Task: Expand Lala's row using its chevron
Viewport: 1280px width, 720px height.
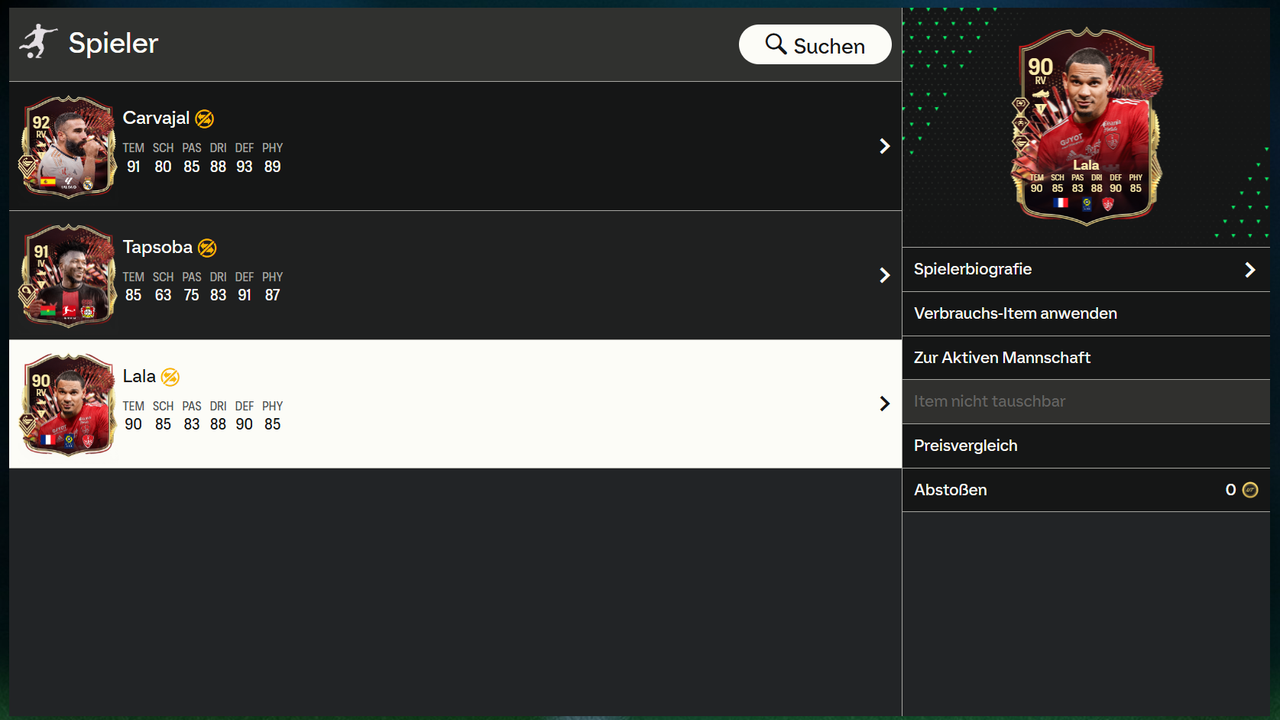Action: click(x=884, y=404)
